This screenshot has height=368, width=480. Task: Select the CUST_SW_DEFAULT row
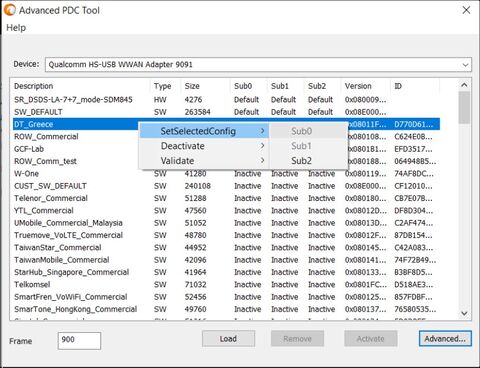coord(226,186)
